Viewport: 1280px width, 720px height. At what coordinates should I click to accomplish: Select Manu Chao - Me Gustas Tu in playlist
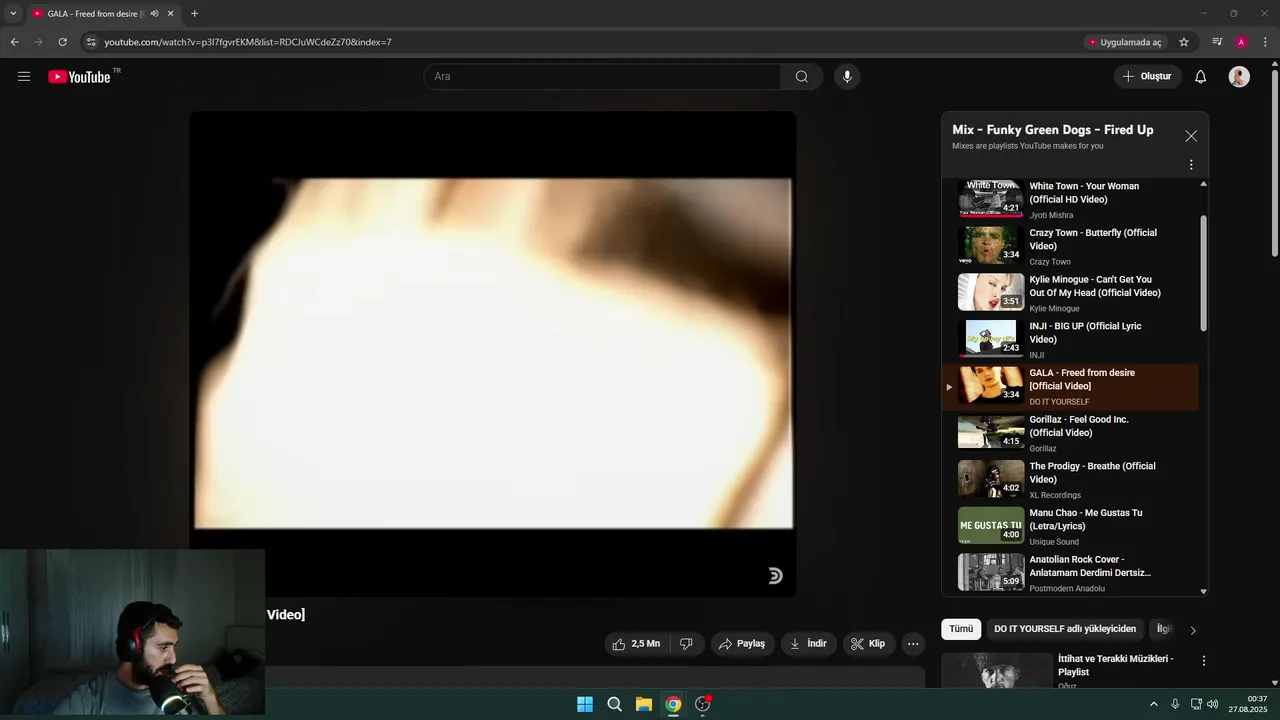pyautogui.click(x=1070, y=526)
